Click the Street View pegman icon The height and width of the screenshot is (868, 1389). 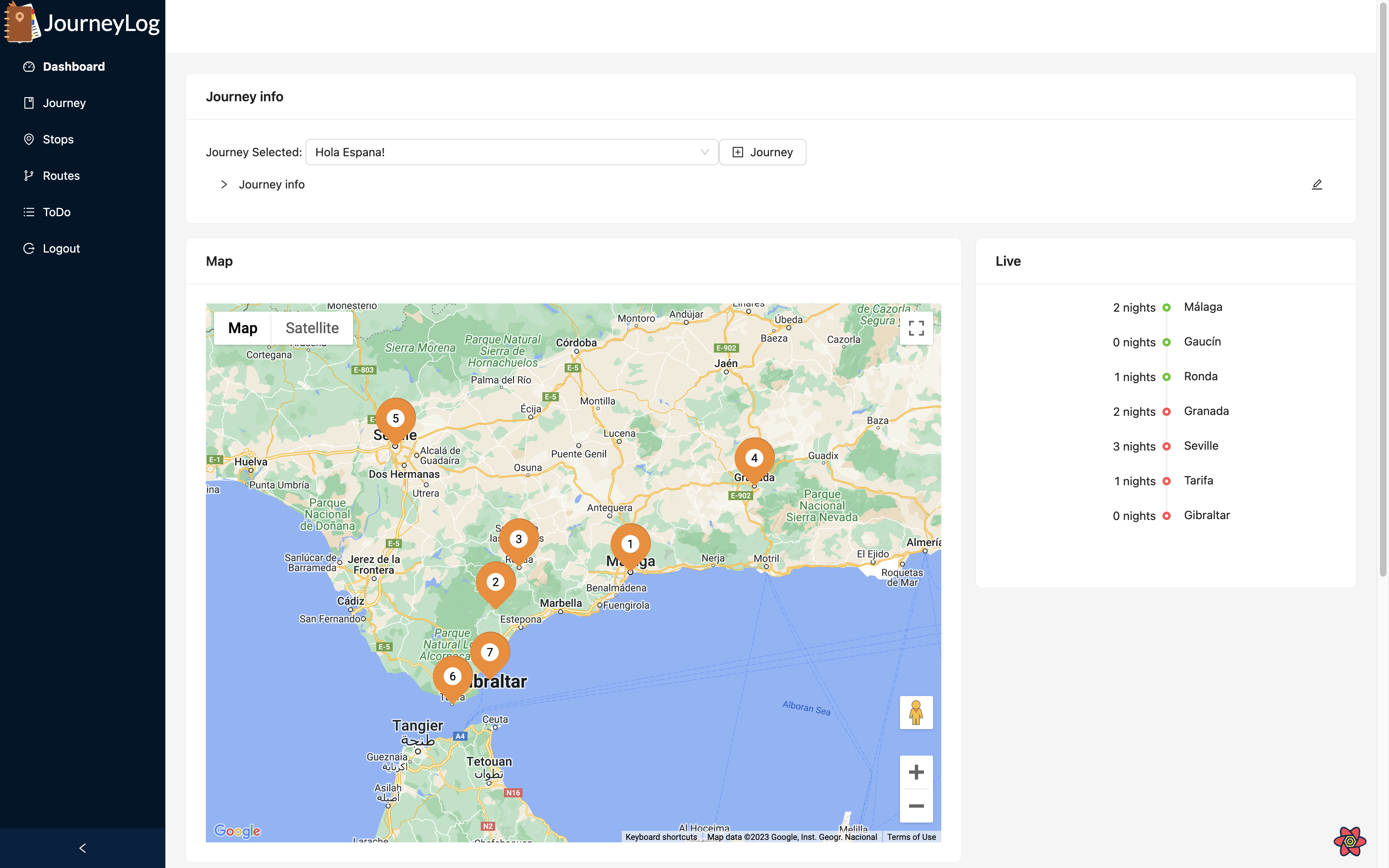pyautogui.click(x=916, y=713)
